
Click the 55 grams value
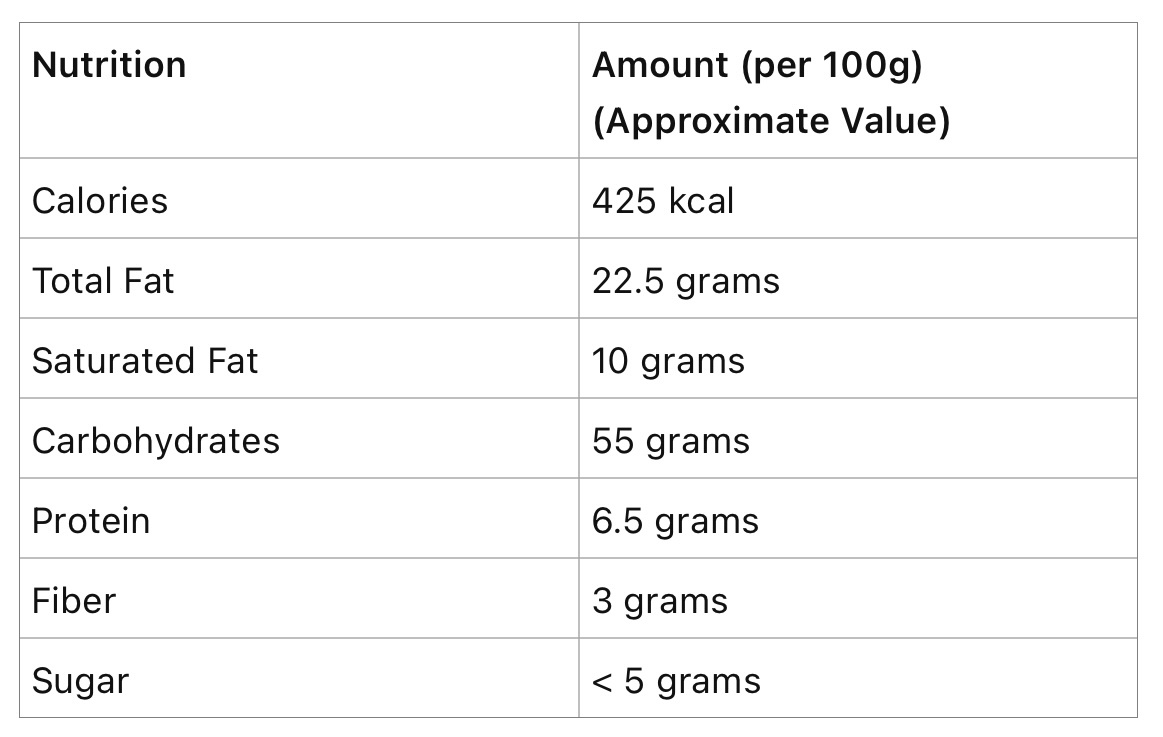coord(671,440)
